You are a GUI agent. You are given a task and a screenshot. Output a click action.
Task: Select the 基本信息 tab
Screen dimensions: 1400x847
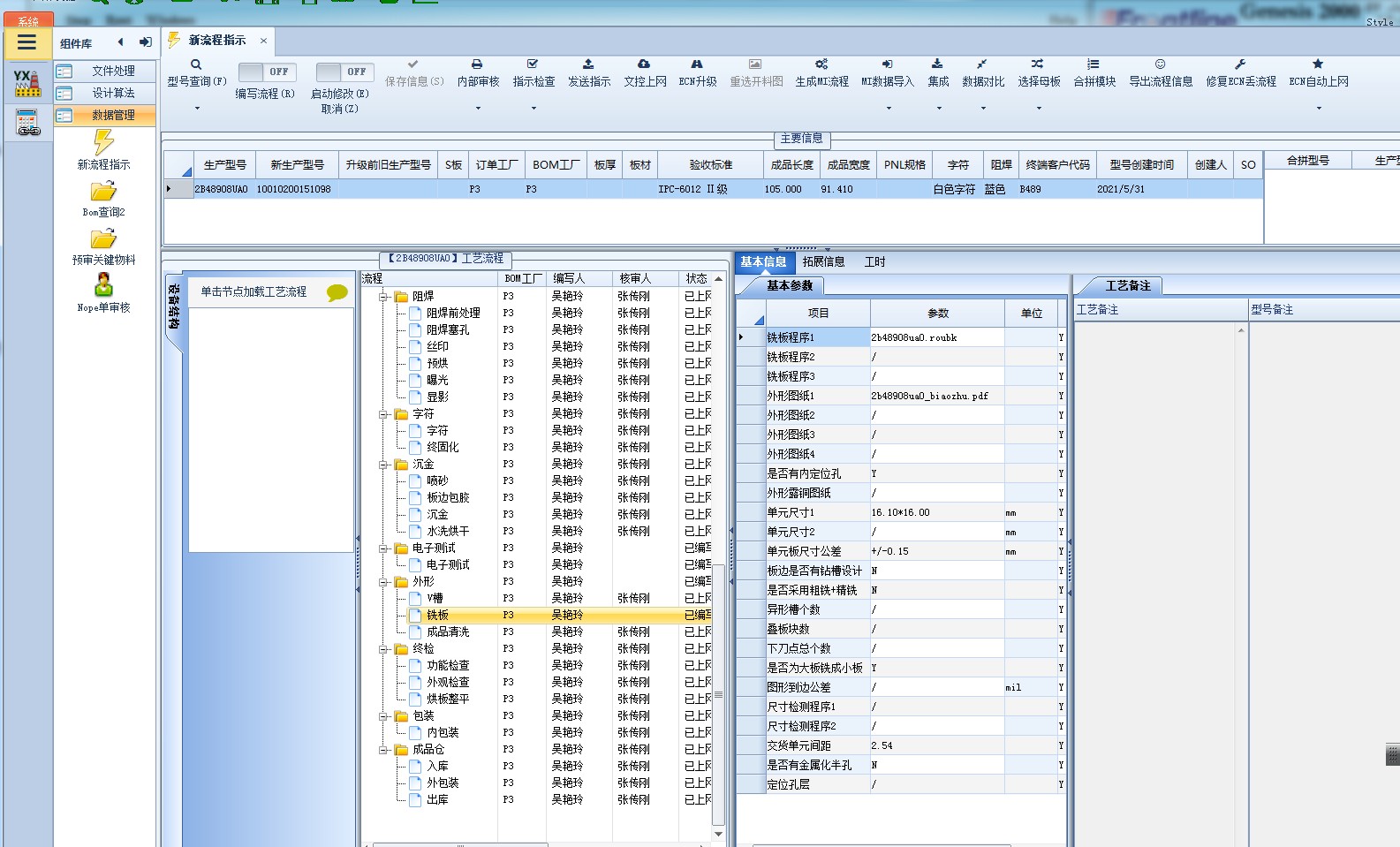pos(763,262)
